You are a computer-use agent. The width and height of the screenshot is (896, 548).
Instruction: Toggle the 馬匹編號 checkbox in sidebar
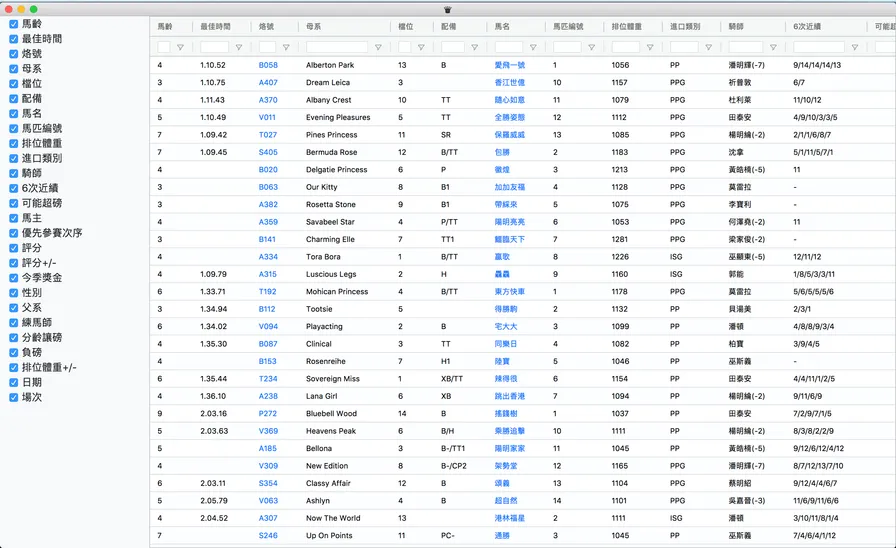tap(14, 129)
